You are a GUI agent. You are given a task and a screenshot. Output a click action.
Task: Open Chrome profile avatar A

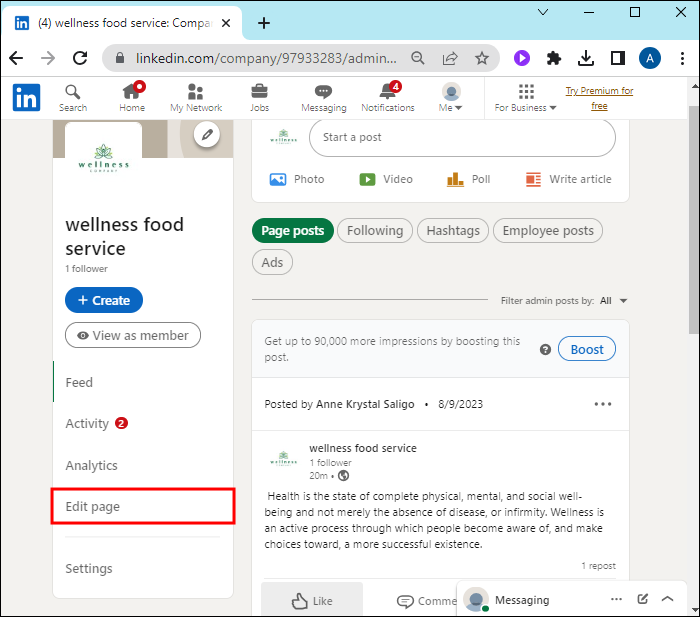[650, 58]
